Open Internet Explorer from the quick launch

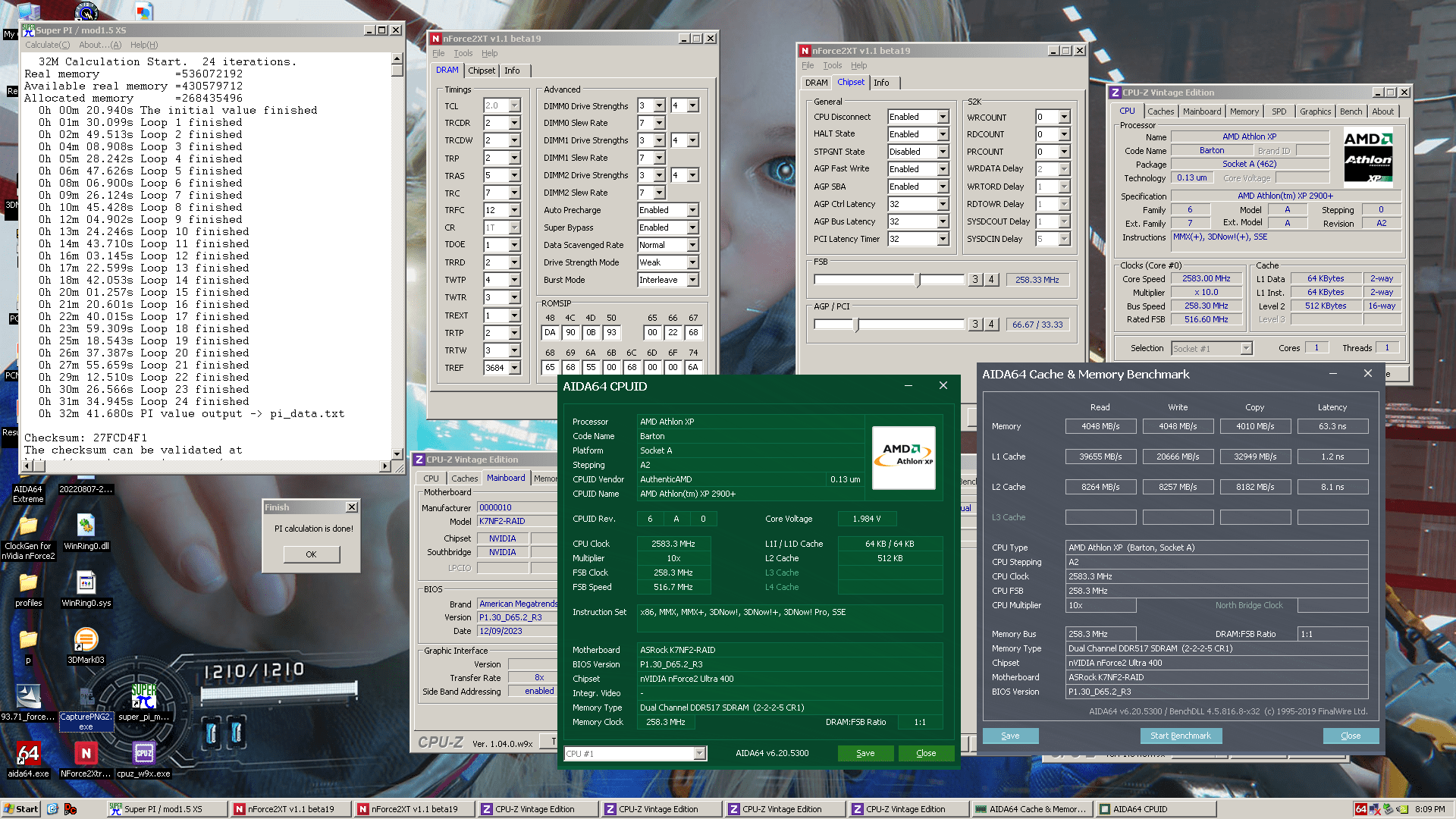(52, 809)
